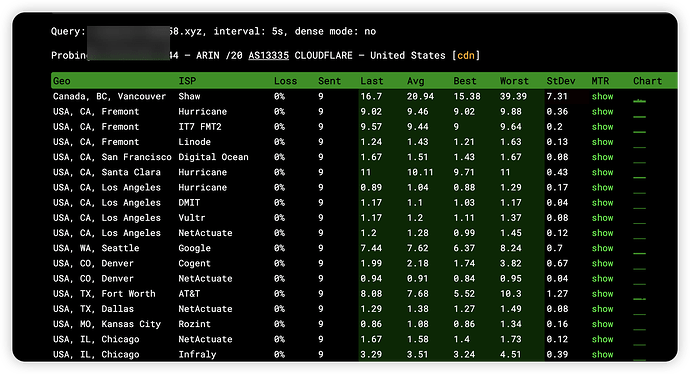Click the Cogent ISP cell
690x374 pixels.
click(x=195, y=263)
